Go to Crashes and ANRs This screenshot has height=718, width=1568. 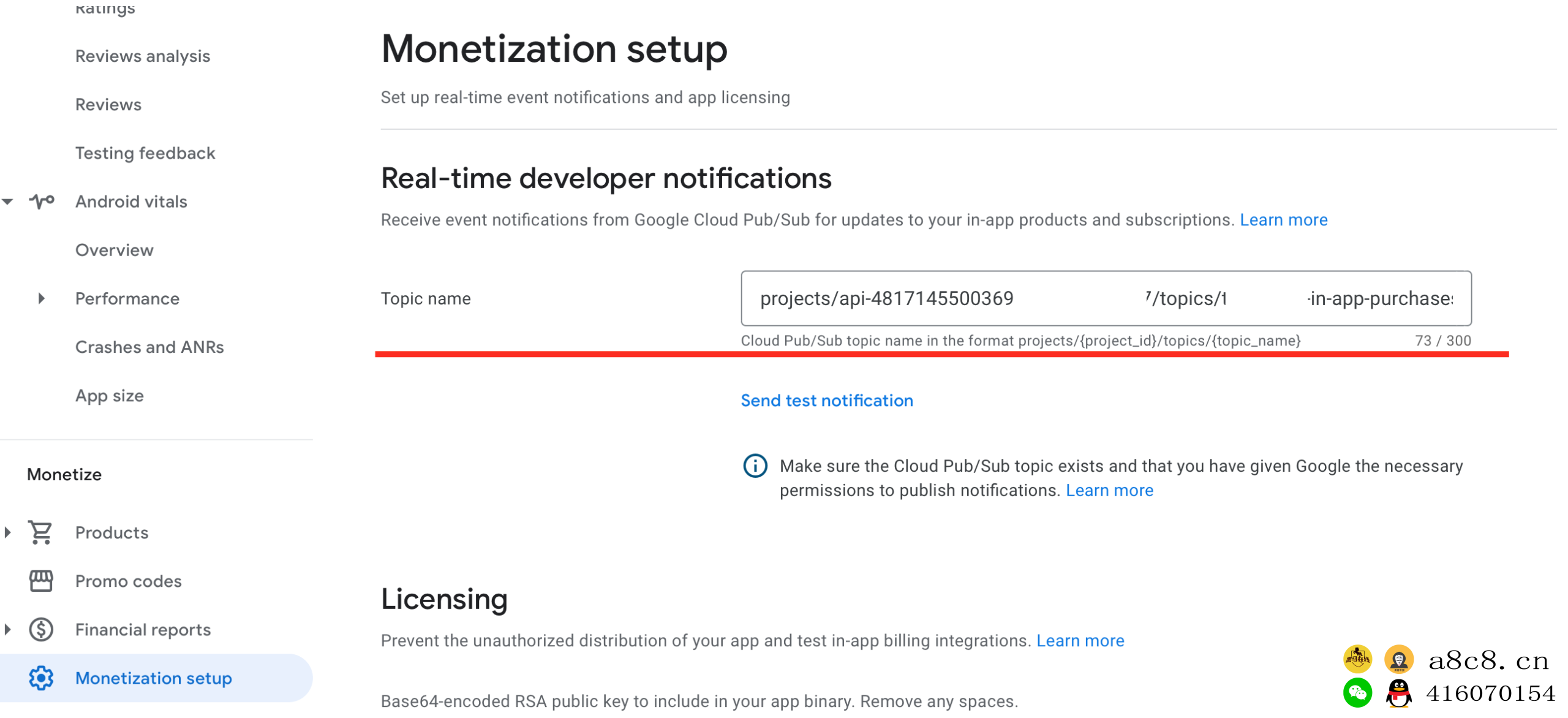(149, 347)
